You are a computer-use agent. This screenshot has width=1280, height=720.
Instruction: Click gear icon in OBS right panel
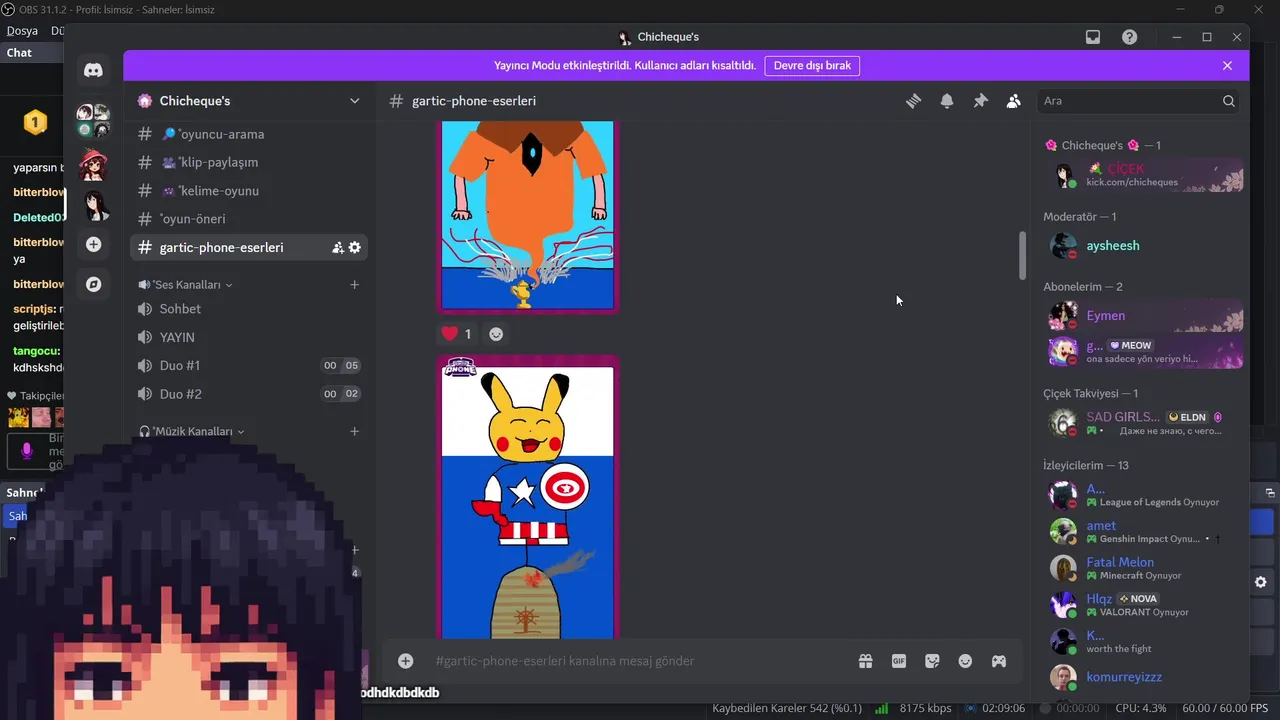1261,582
